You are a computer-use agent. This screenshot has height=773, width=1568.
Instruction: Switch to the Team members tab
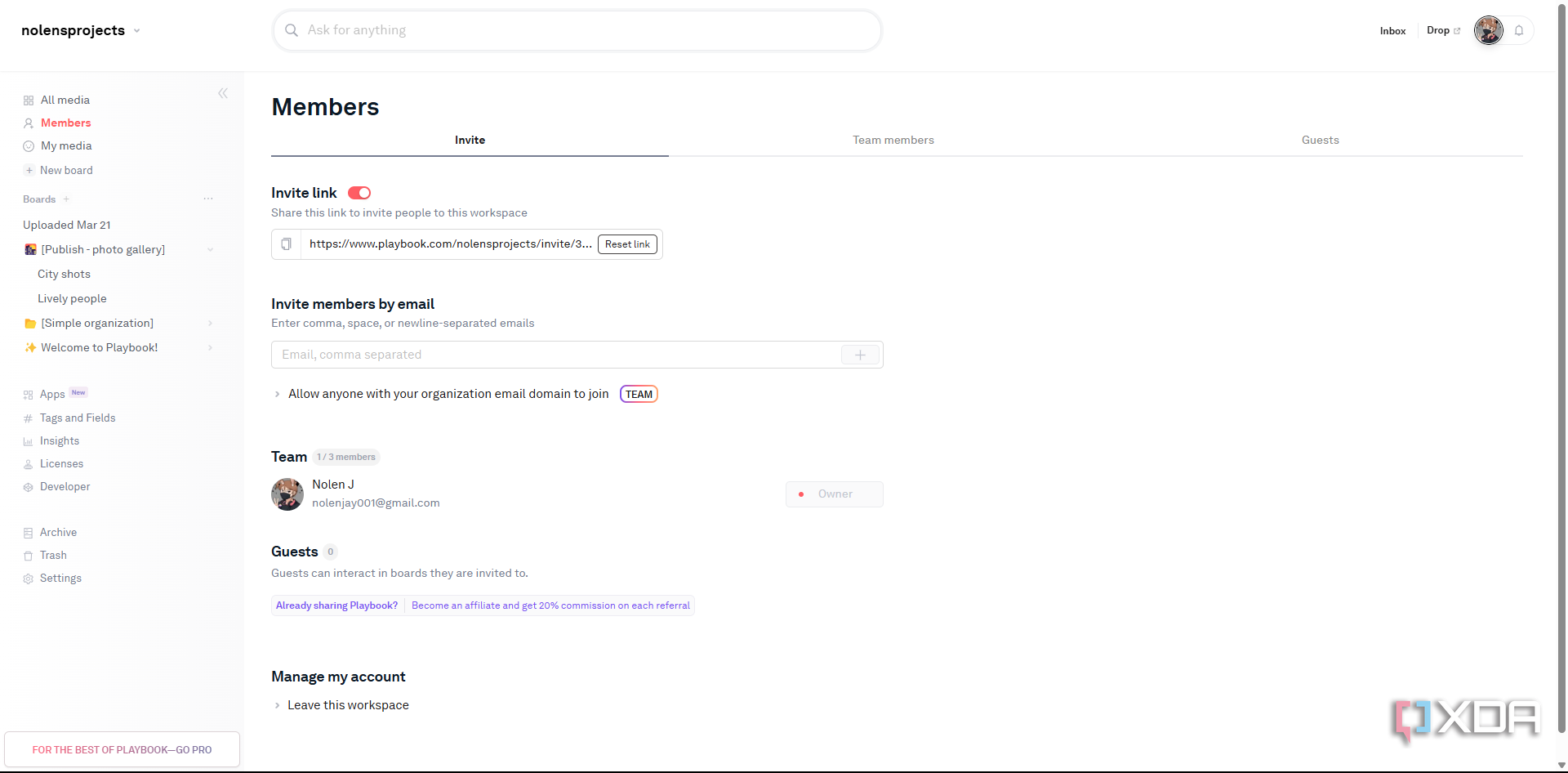(x=893, y=141)
